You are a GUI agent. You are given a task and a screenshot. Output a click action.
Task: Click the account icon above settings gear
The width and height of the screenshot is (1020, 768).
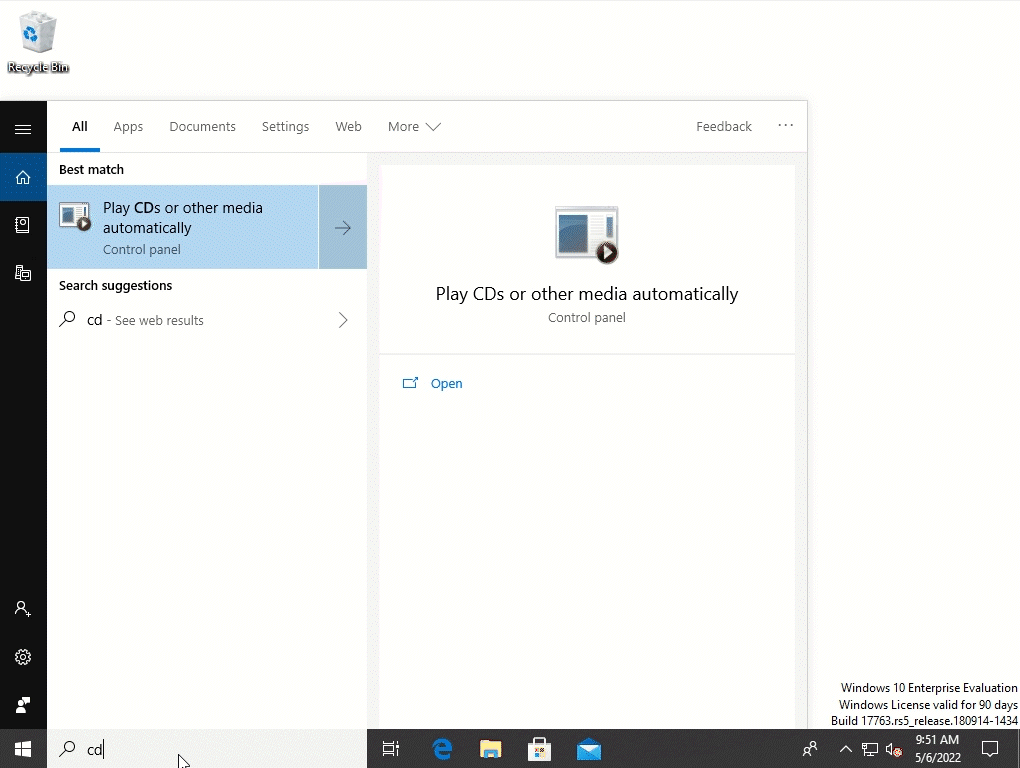[23, 609]
